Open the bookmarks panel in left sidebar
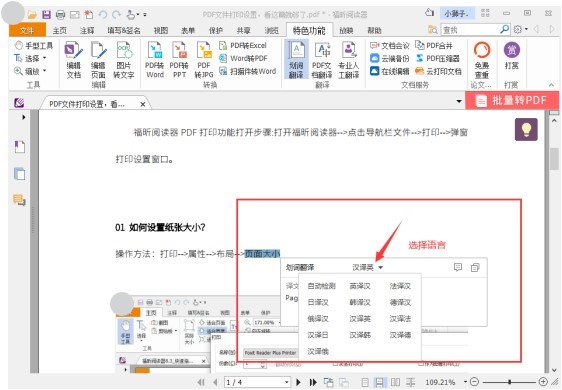The image size is (562, 390). [20, 147]
